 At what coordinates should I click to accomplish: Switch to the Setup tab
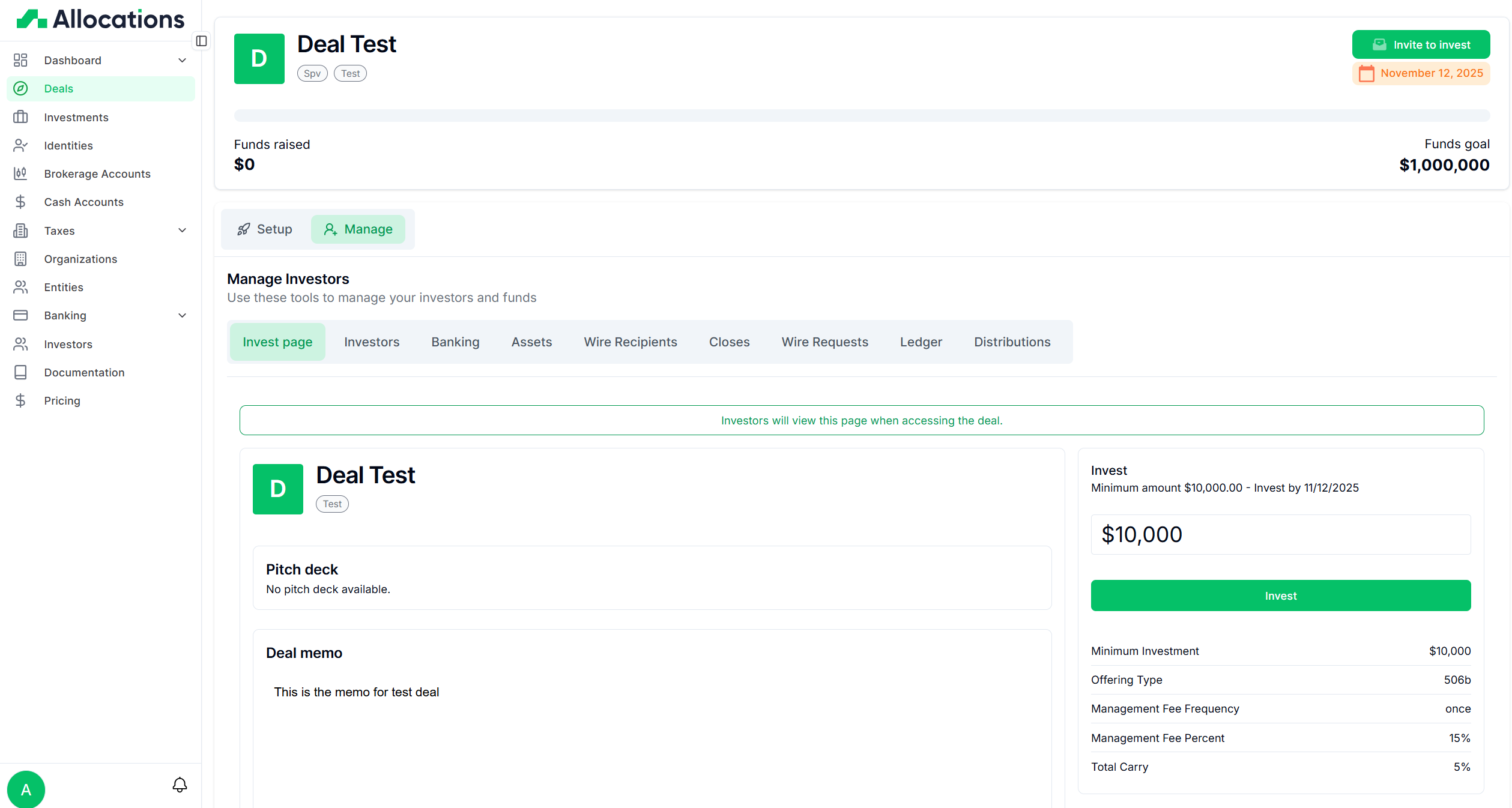click(x=265, y=229)
